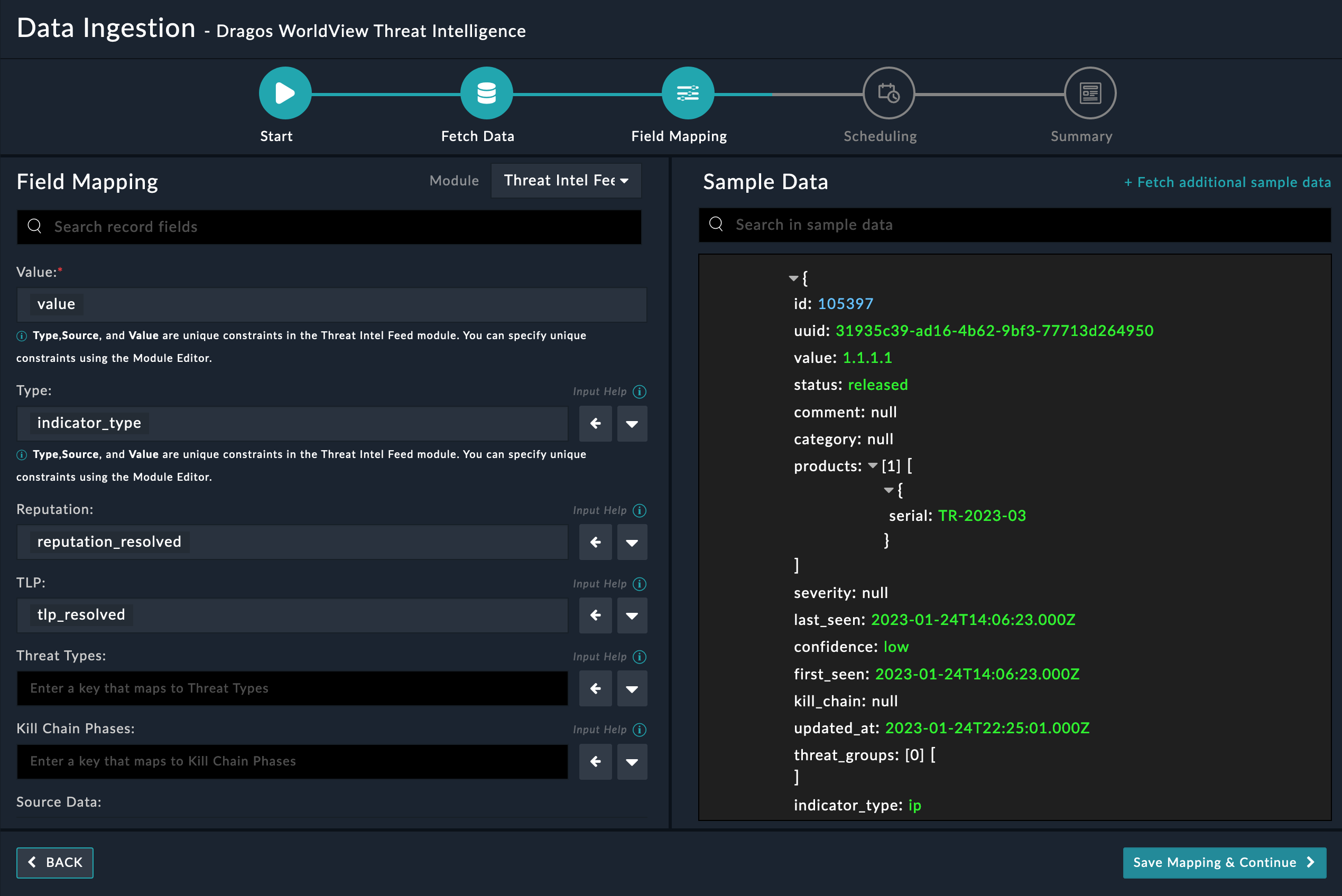The image size is (1342, 896).
Task: Click the Summary step icon
Action: (x=1090, y=93)
